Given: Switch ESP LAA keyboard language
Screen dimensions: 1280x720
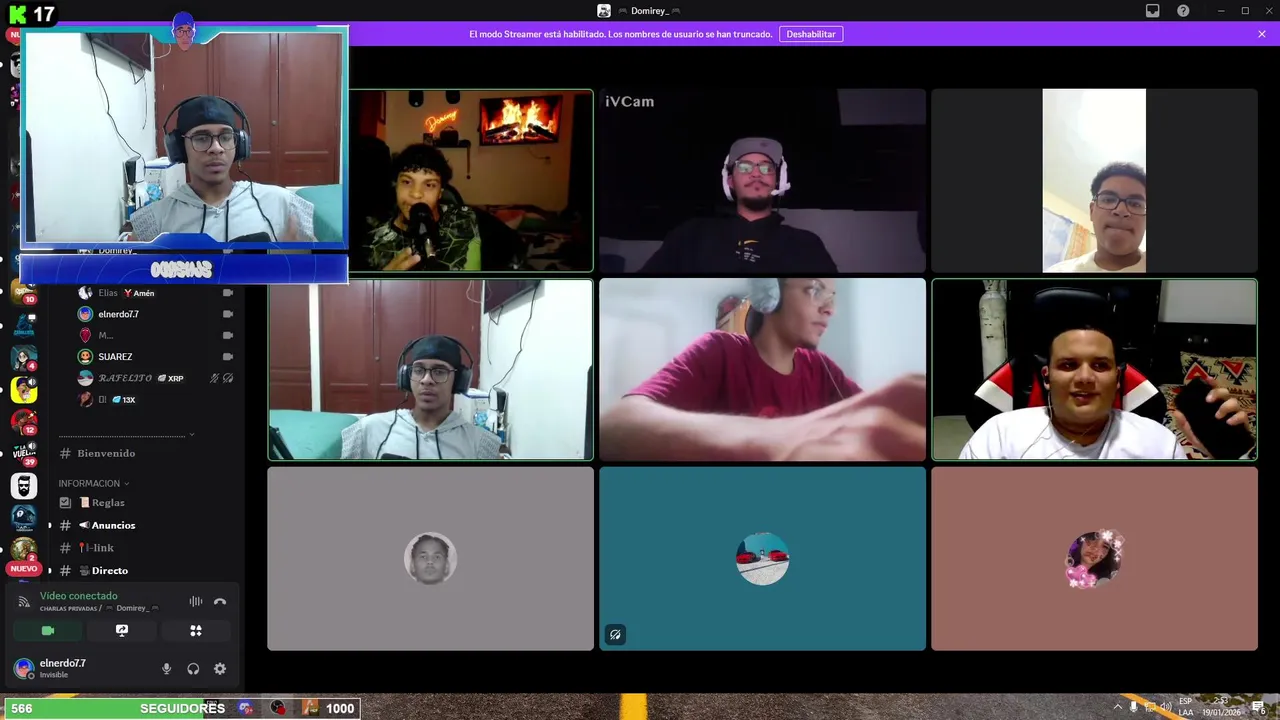Looking at the screenshot, I should [x=1186, y=706].
